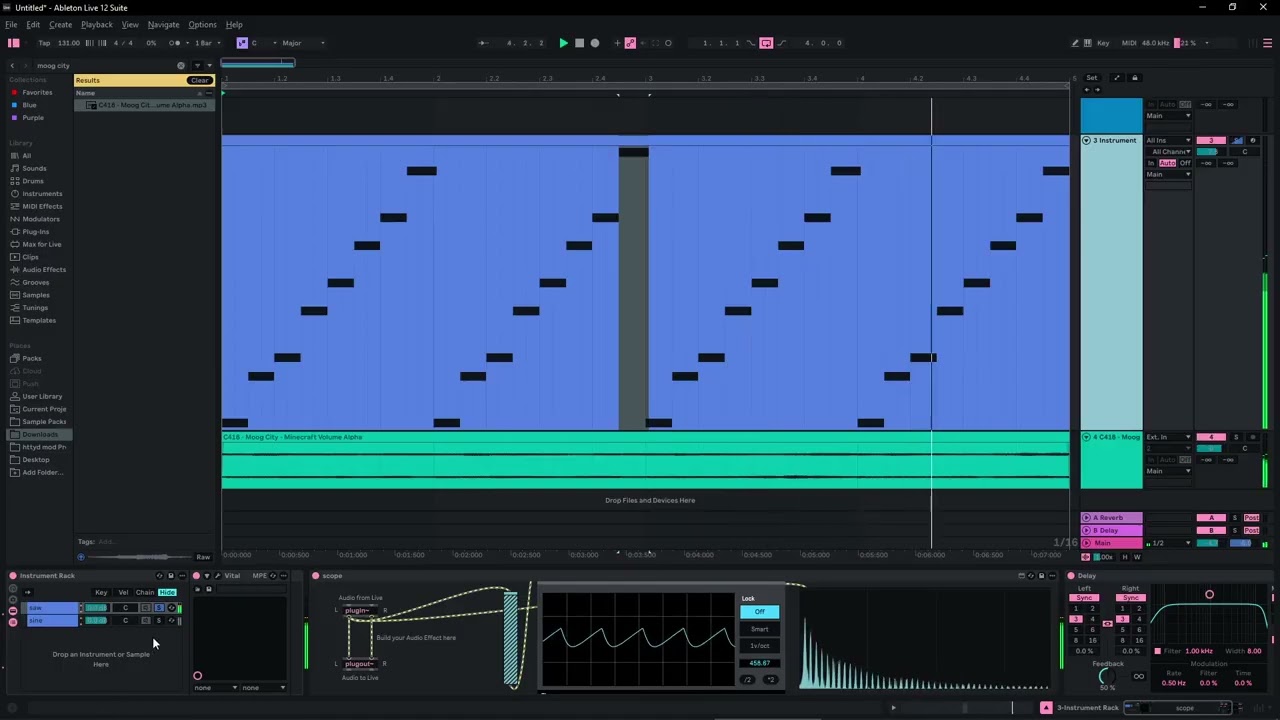Click the tempo value 131.00

tap(69, 43)
